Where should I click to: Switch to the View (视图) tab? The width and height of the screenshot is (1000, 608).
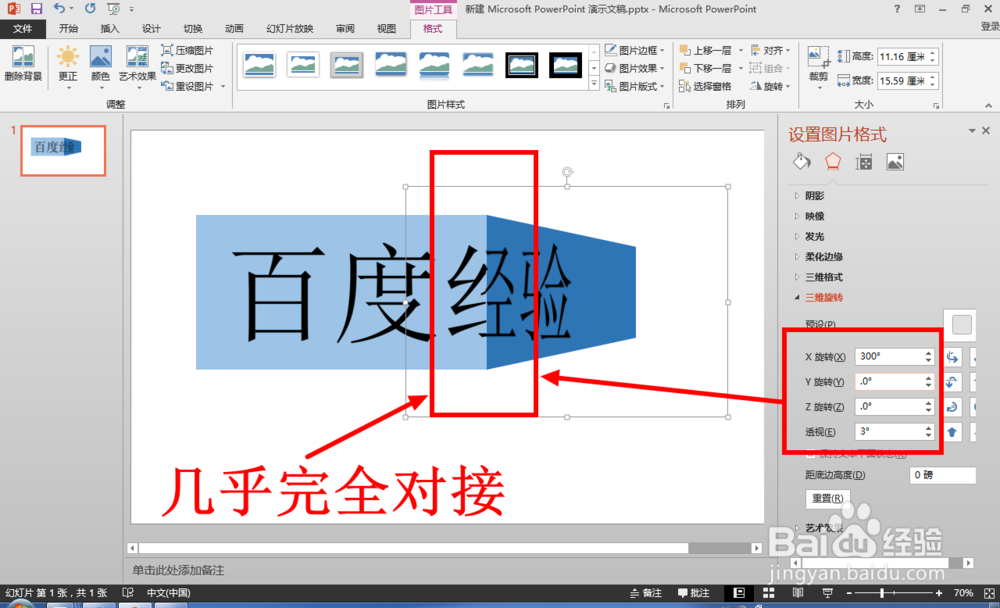[x=386, y=29]
